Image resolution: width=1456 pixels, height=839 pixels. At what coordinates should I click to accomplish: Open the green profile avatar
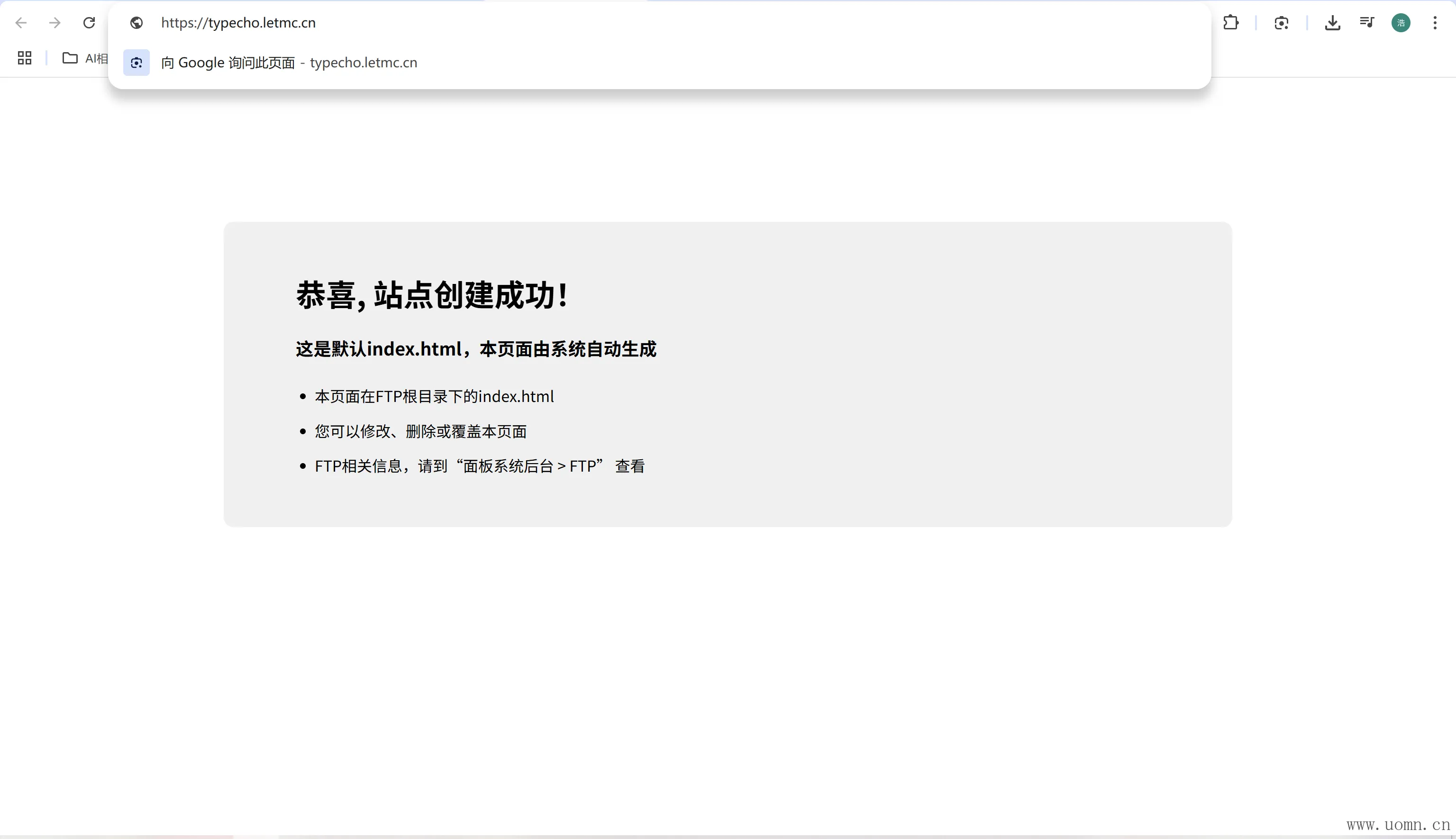point(1401,22)
